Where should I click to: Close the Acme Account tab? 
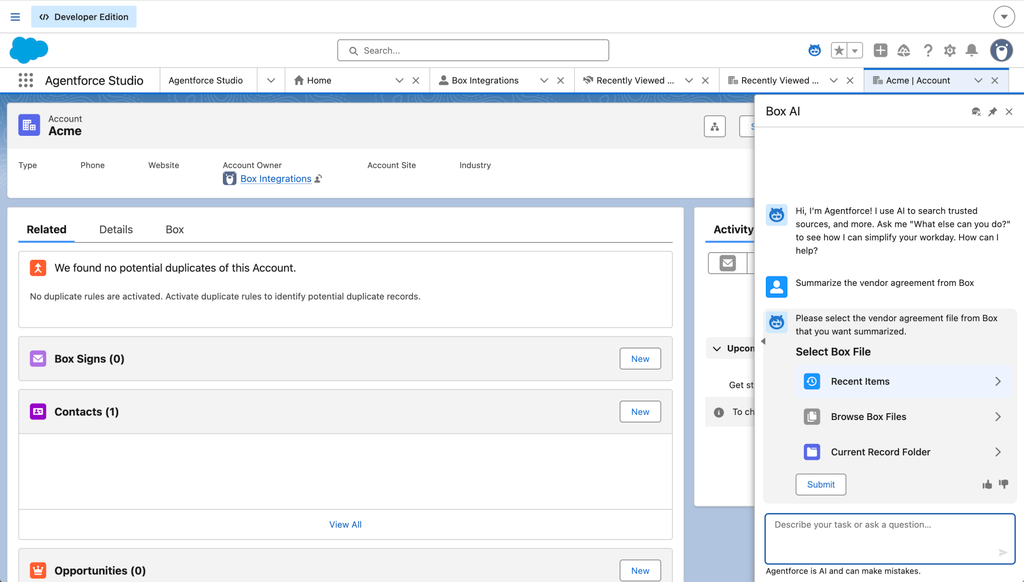coord(995,80)
